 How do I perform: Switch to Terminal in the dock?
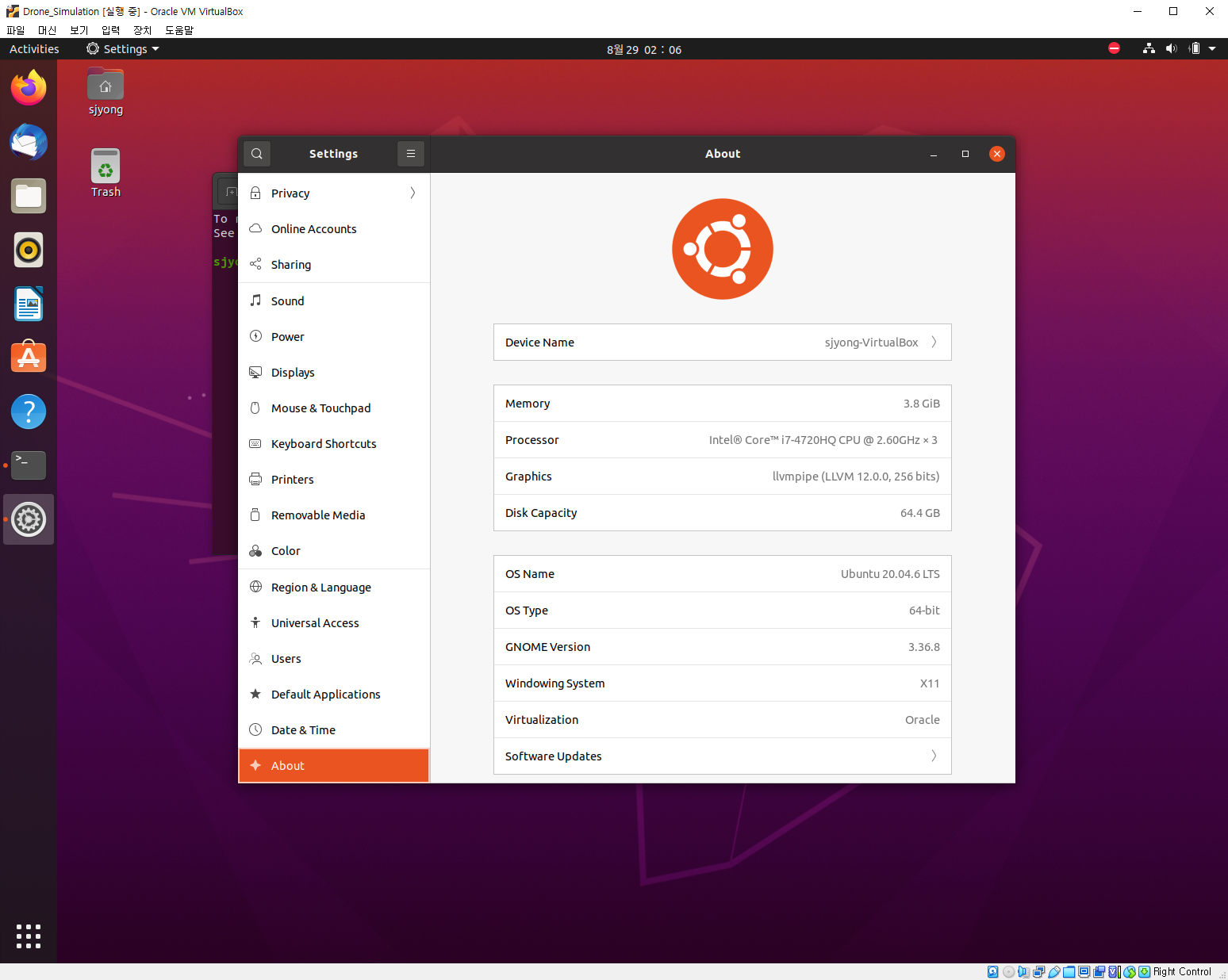(x=29, y=465)
